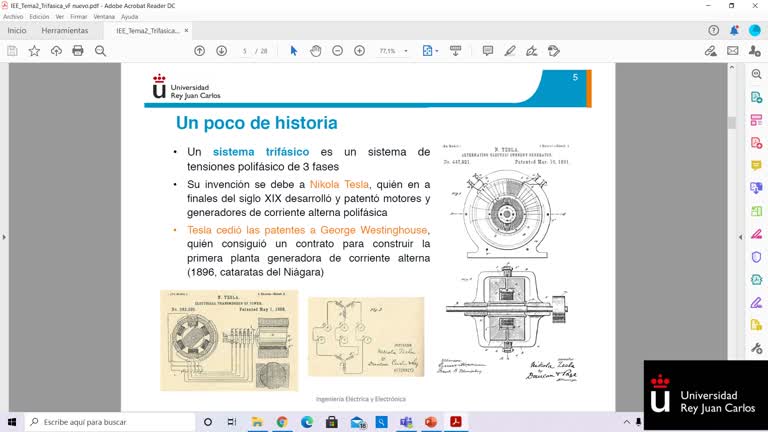Open PowerPoint from taskbar
Screen dimensions: 768x432
pyautogui.click(x=431, y=422)
